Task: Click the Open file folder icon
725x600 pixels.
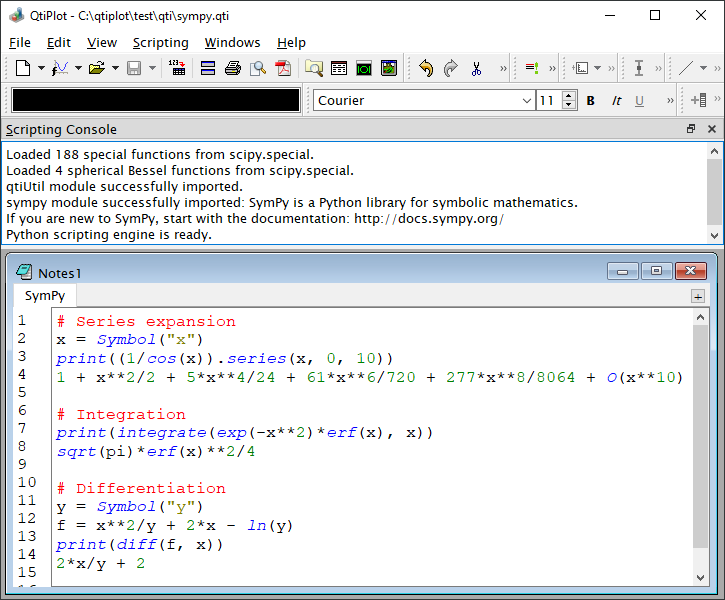Action: click(x=97, y=68)
